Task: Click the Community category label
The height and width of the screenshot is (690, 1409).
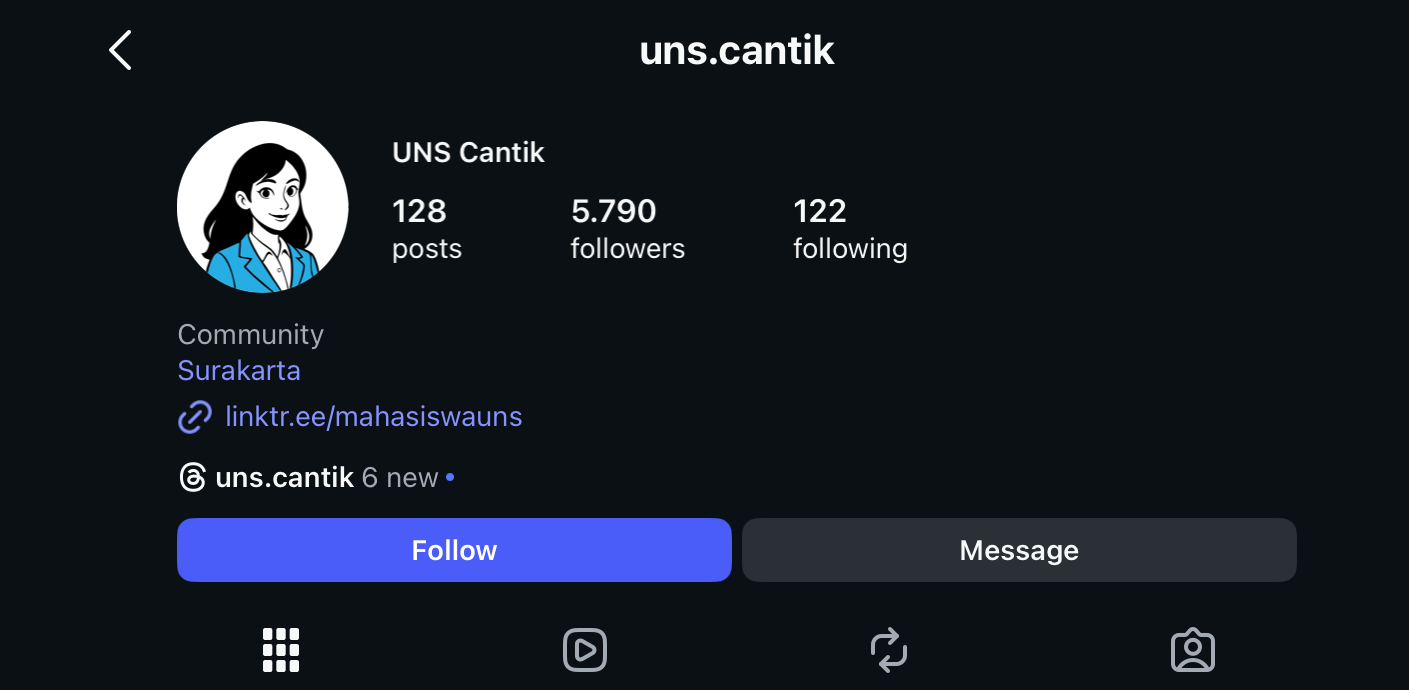Action: (x=250, y=334)
